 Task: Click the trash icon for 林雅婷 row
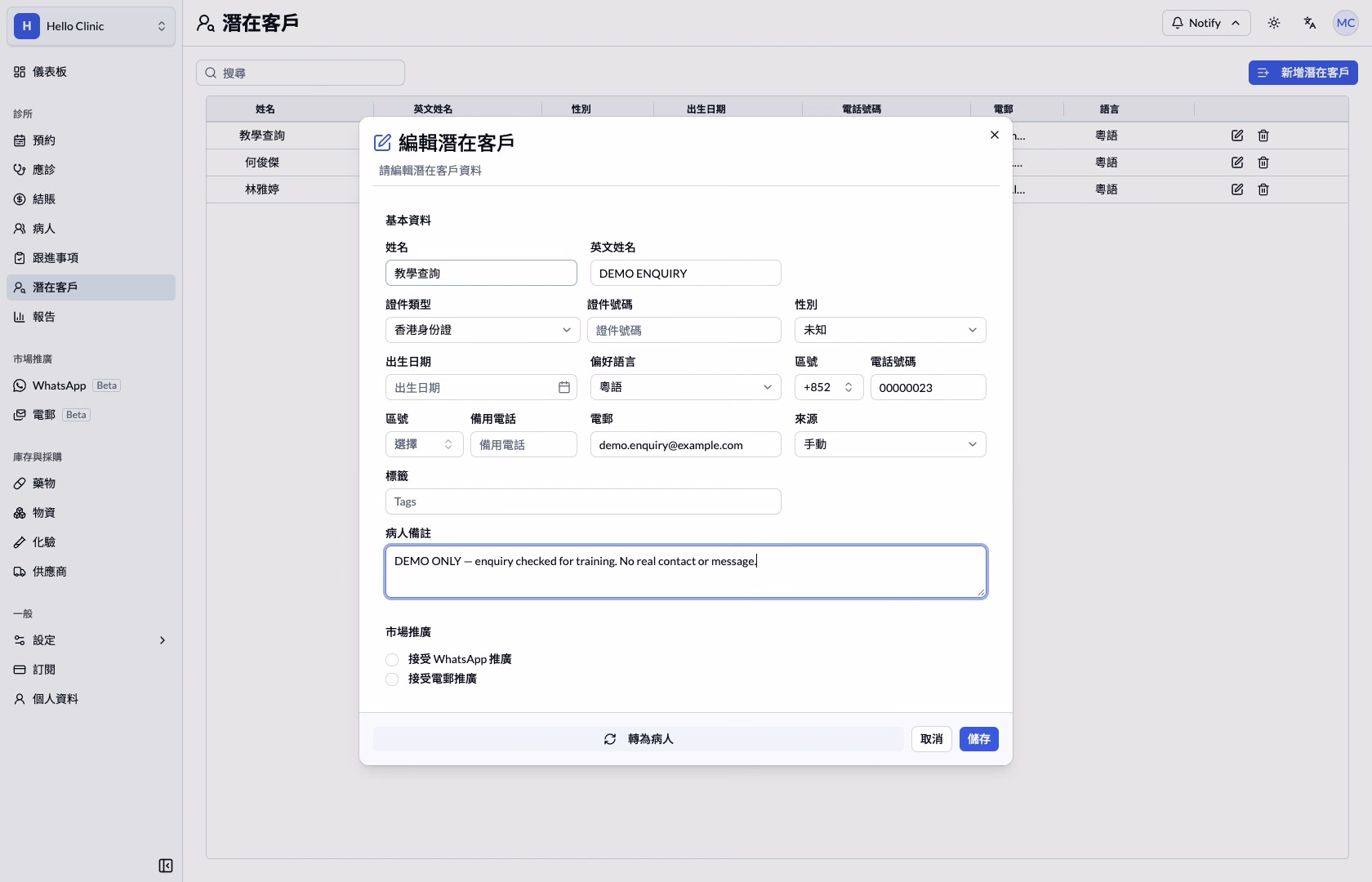point(1263,189)
